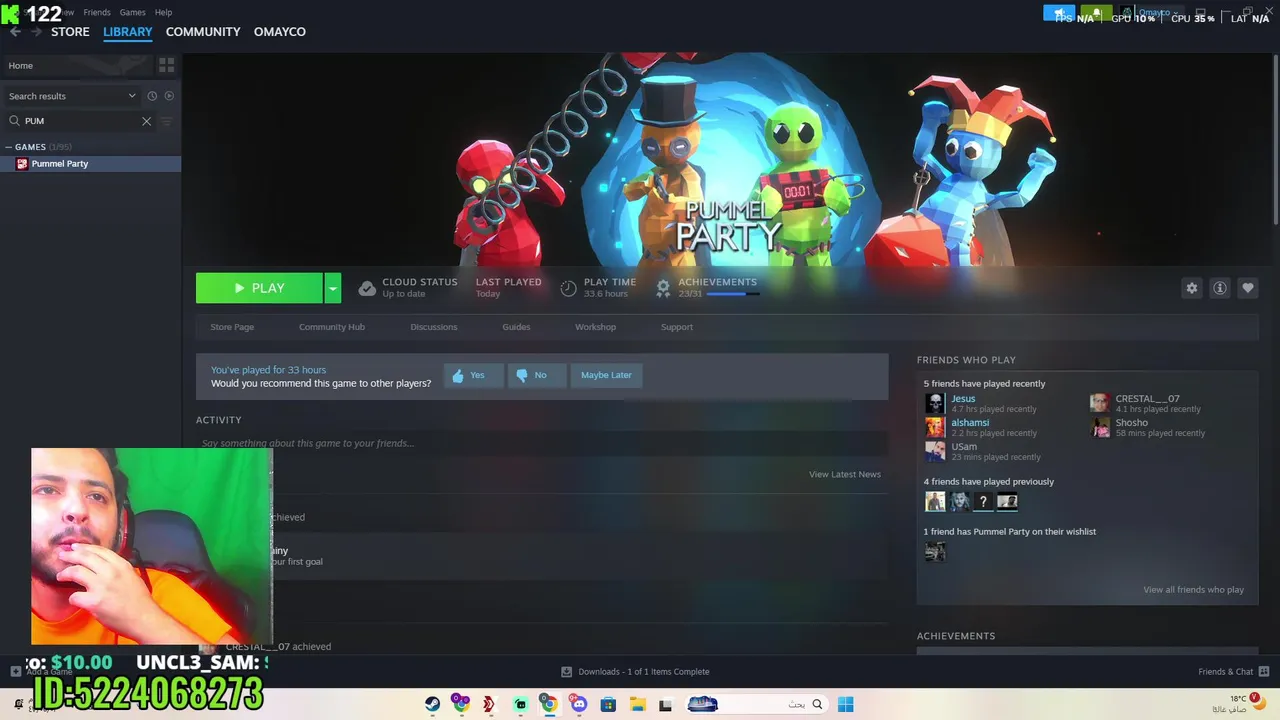This screenshot has width=1280, height=720.
Task: Expand the Search results dropdown
Action: 72,96
